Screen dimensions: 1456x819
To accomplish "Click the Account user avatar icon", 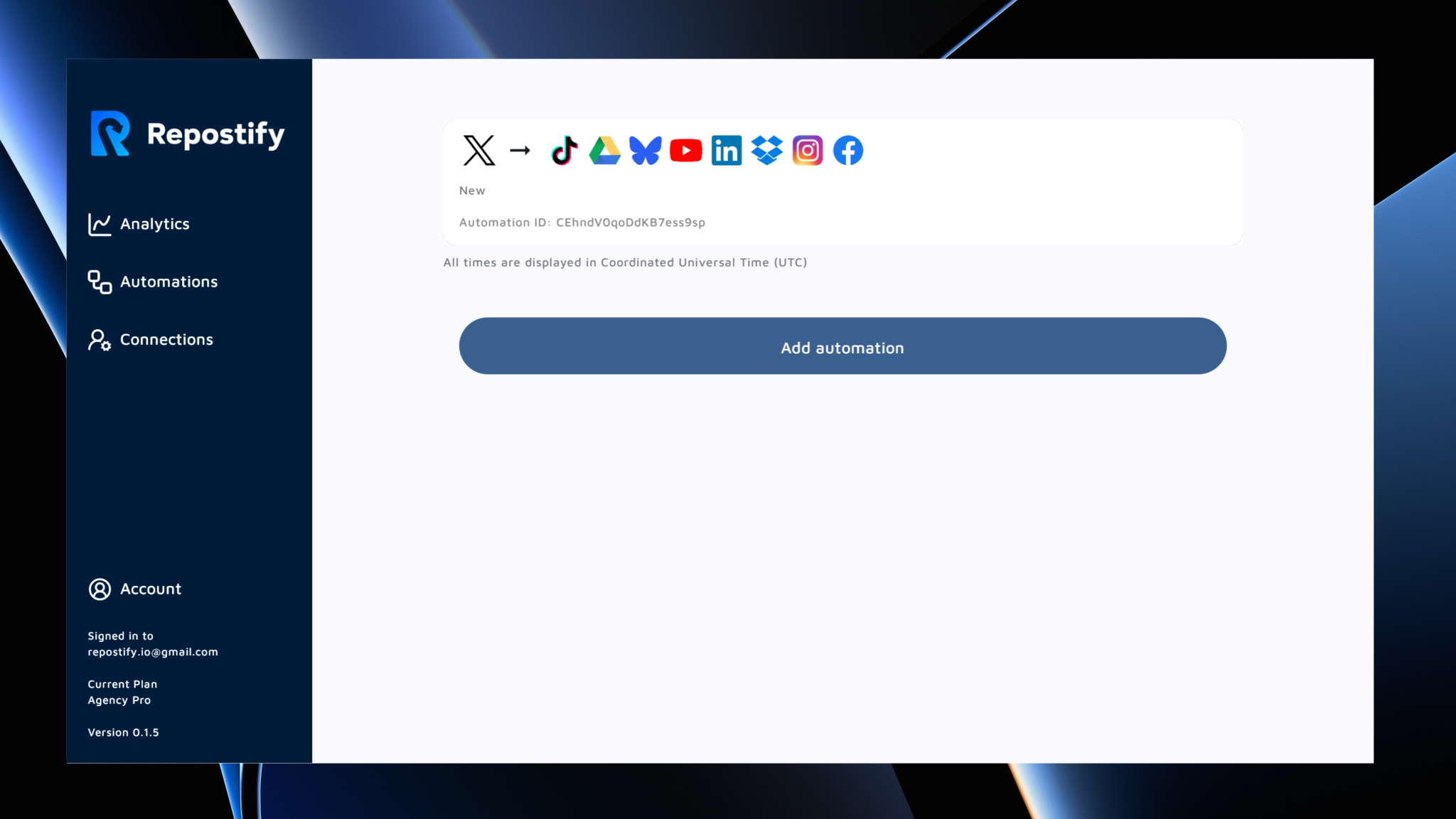I will 99,589.
